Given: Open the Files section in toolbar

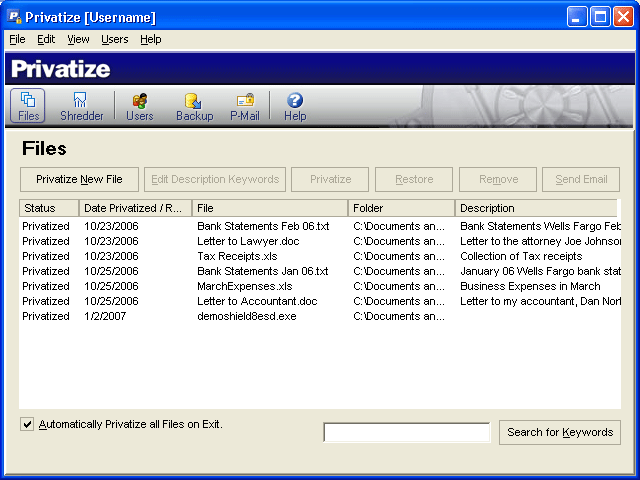Looking at the screenshot, I should click(x=28, y=106).
